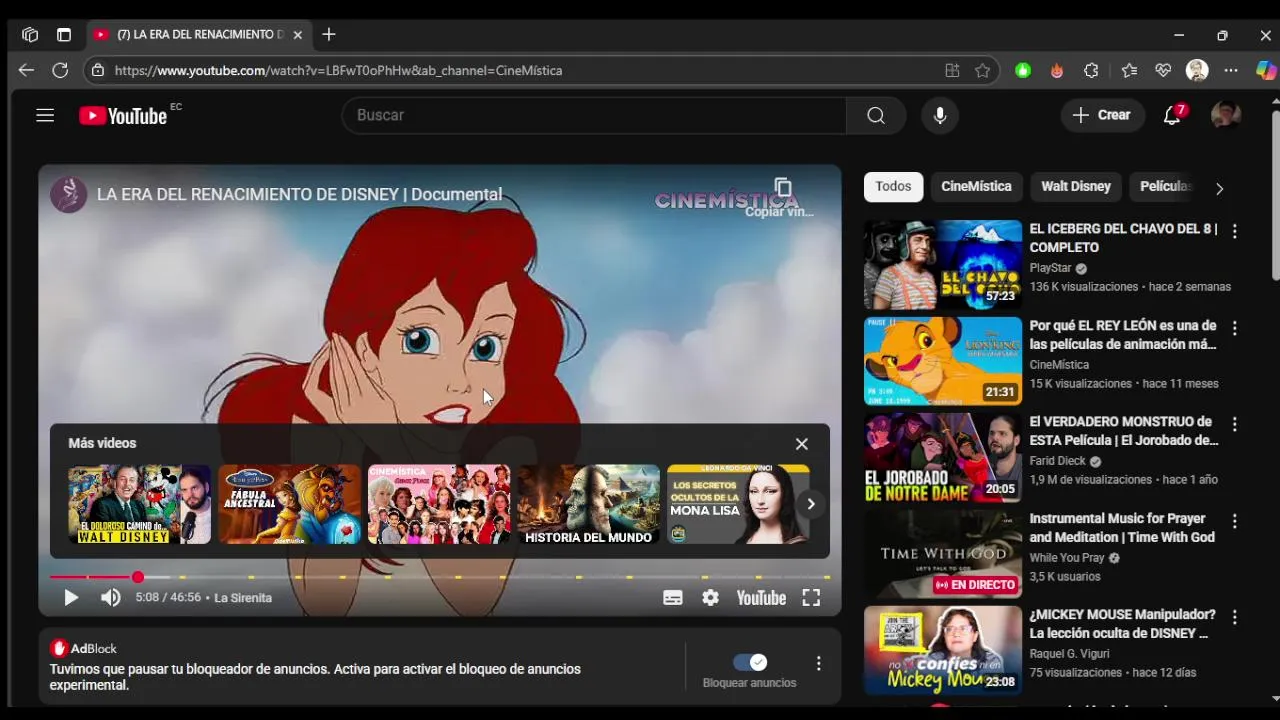This screenshot has width=1280, height=720.
Task: Open El Chavo del 8 iceberg thumbnail
Action: tap(943, 265)
